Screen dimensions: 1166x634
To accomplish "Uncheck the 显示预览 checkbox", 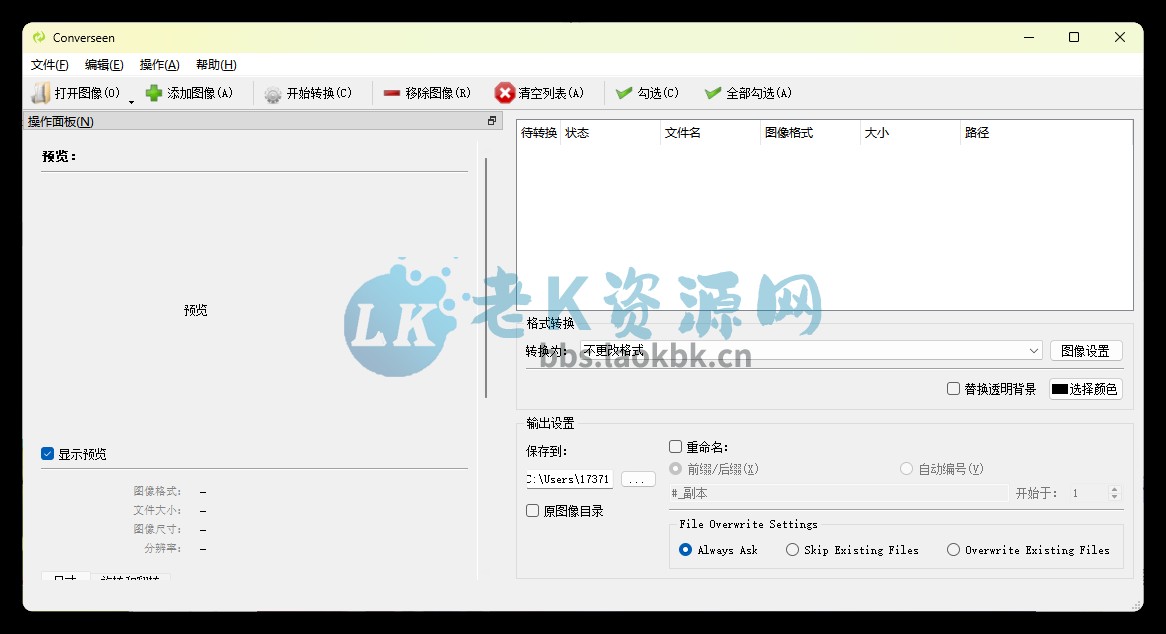I will tap(47, 454).
